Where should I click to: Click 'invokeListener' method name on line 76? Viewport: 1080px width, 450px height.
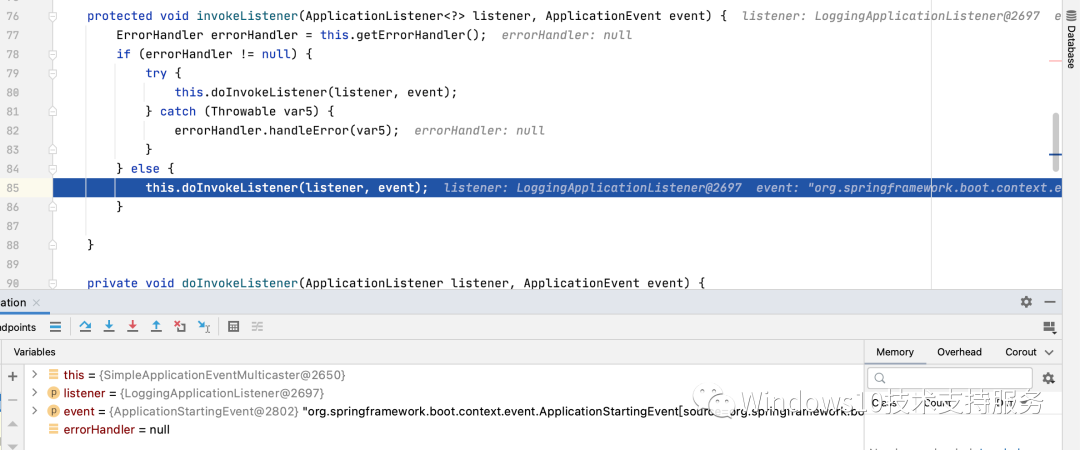tap(247, 15)
